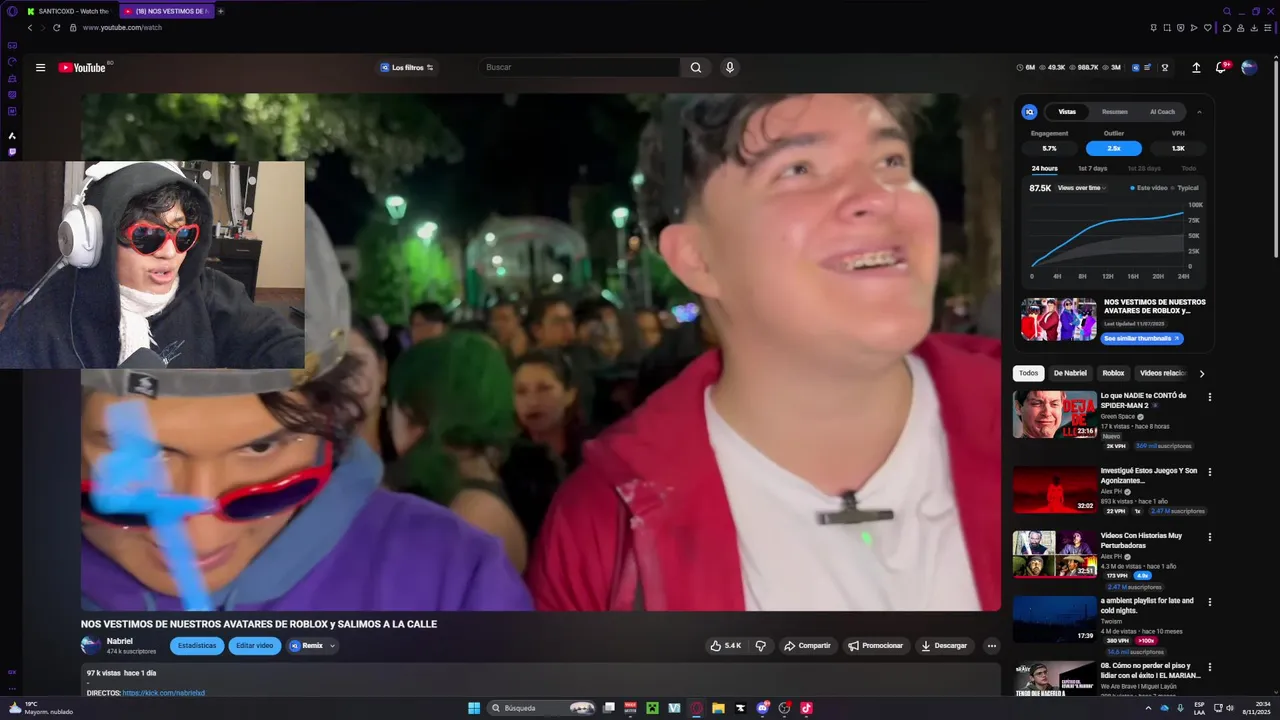This screenshot has width=1280, height=720.
Task: Select the Engagement 5.7% metric pill
Action: coord(1049,148)
